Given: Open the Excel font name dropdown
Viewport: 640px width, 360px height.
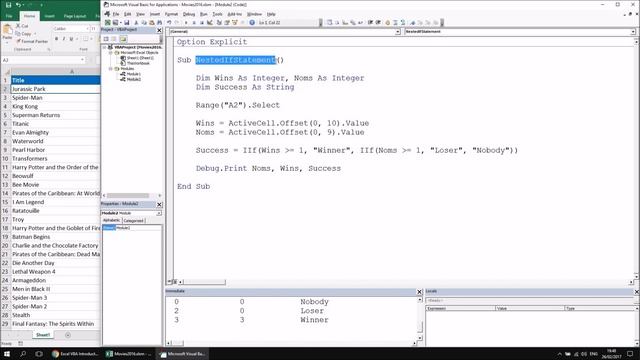Looking at the screenshot, I should 87,29.
